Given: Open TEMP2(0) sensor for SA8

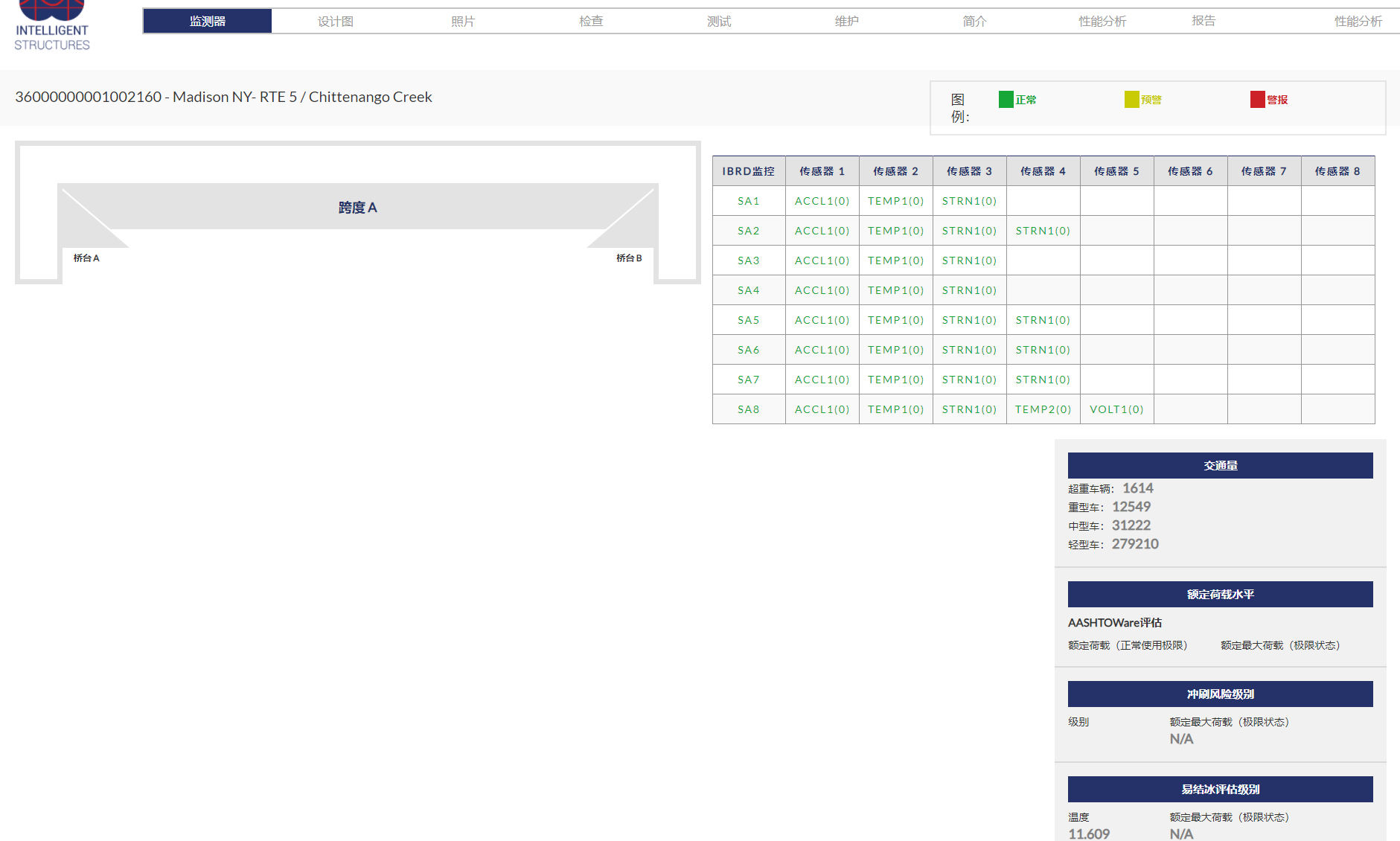Looking at the screenshot, I should [1043, 409].
